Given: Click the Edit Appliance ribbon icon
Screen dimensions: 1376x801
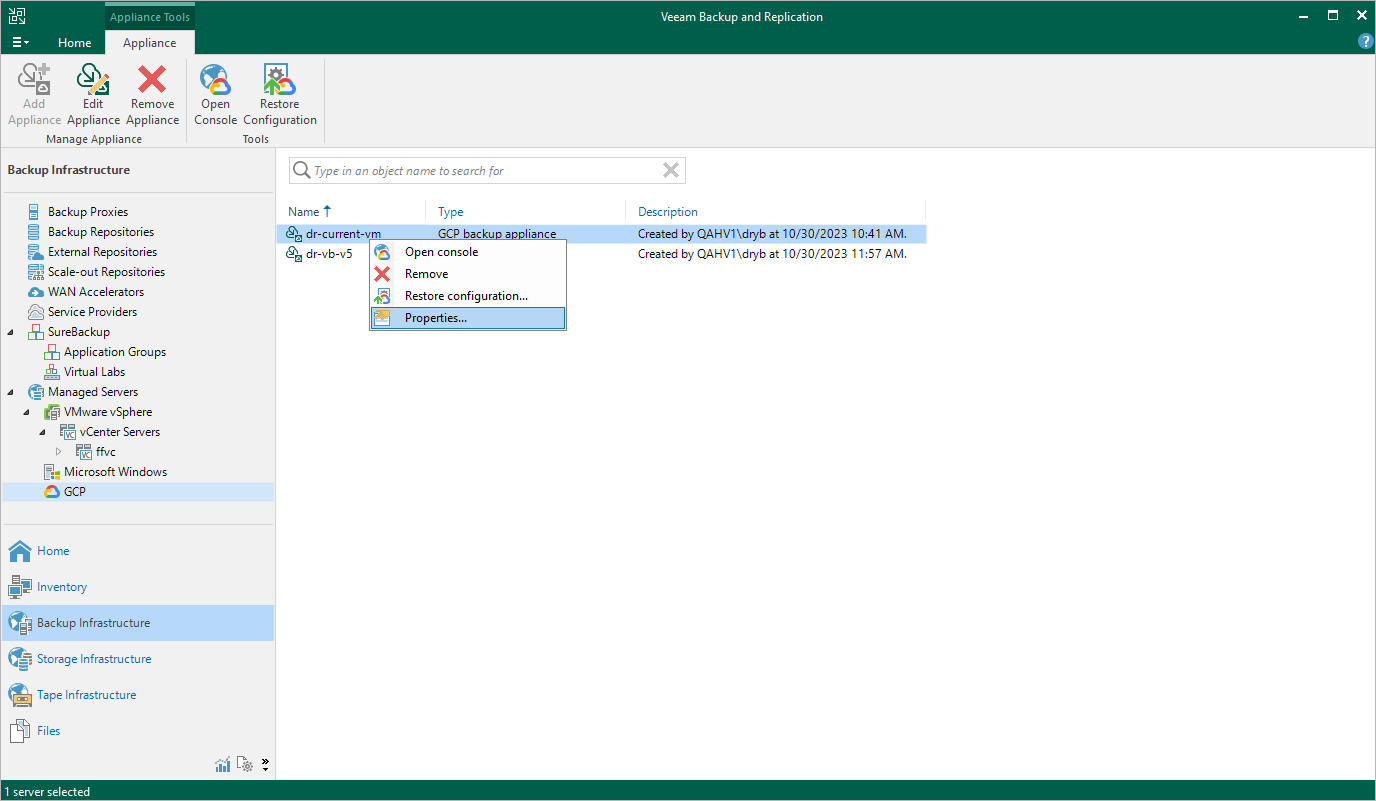Looking at the screenshot, I should pyautogui.click(x=93, y=79).
